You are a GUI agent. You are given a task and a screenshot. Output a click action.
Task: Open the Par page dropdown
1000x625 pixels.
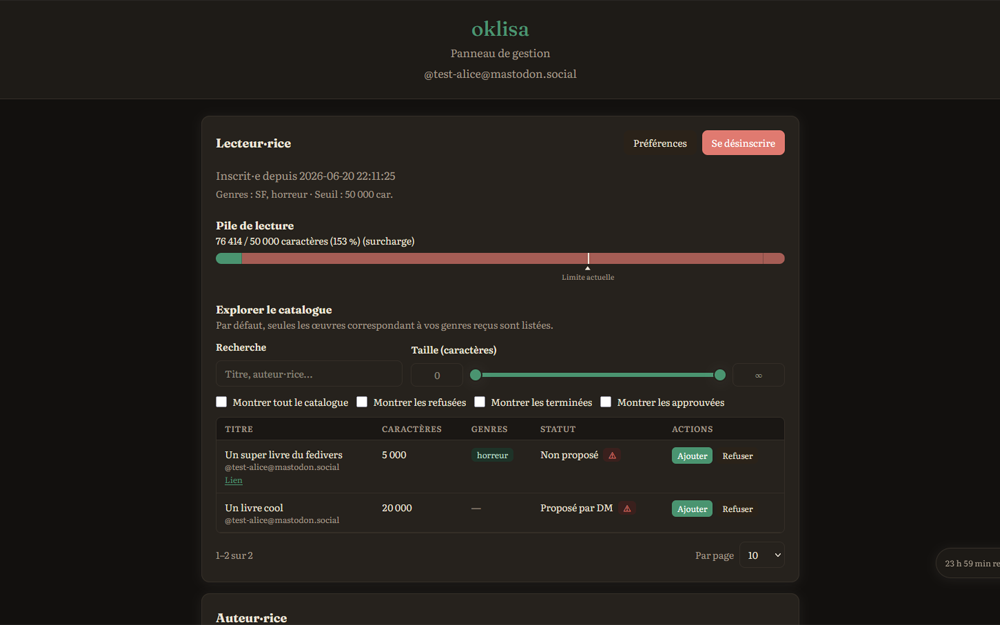(x=761, y=555)
